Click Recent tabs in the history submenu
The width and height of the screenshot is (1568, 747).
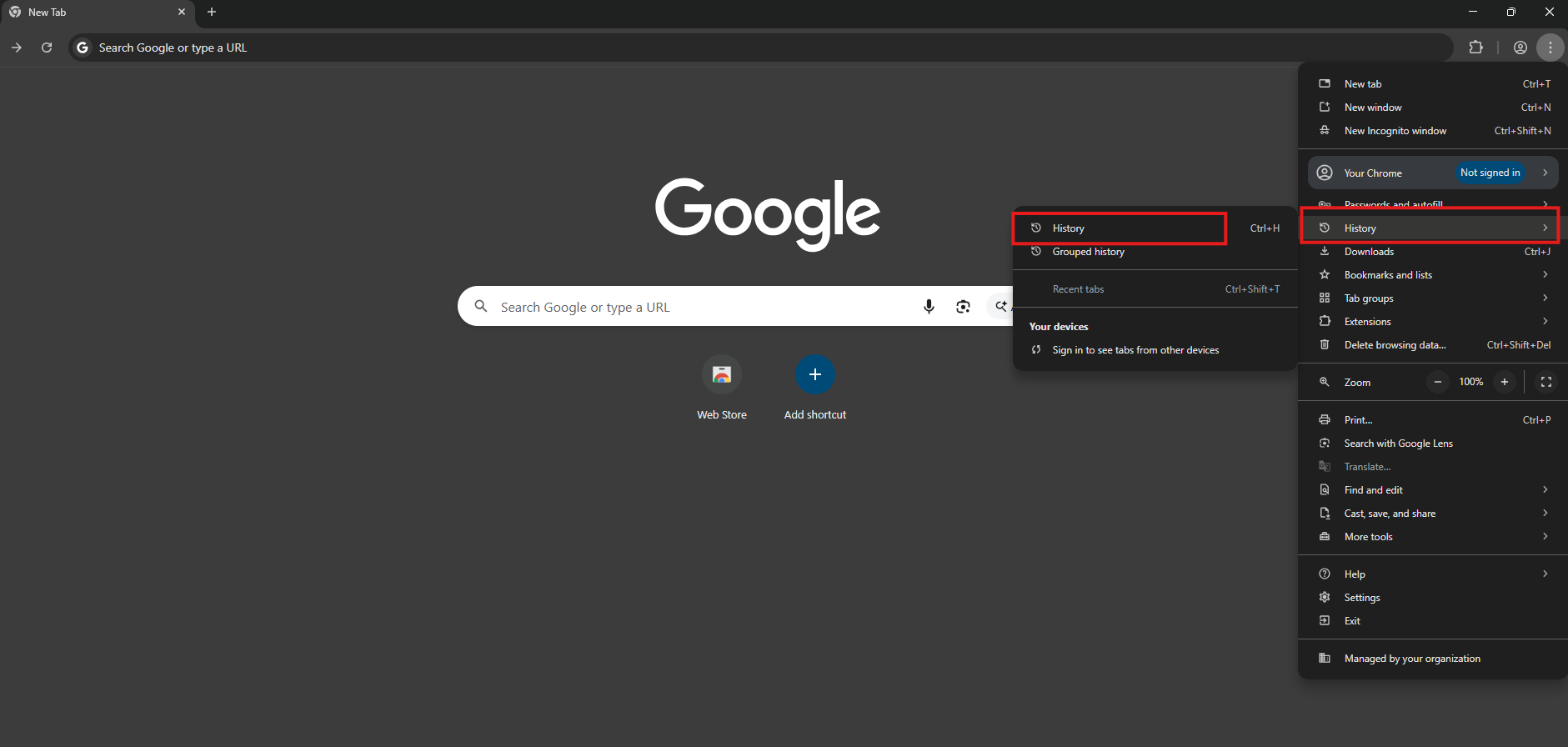(x=1155, y=288)
